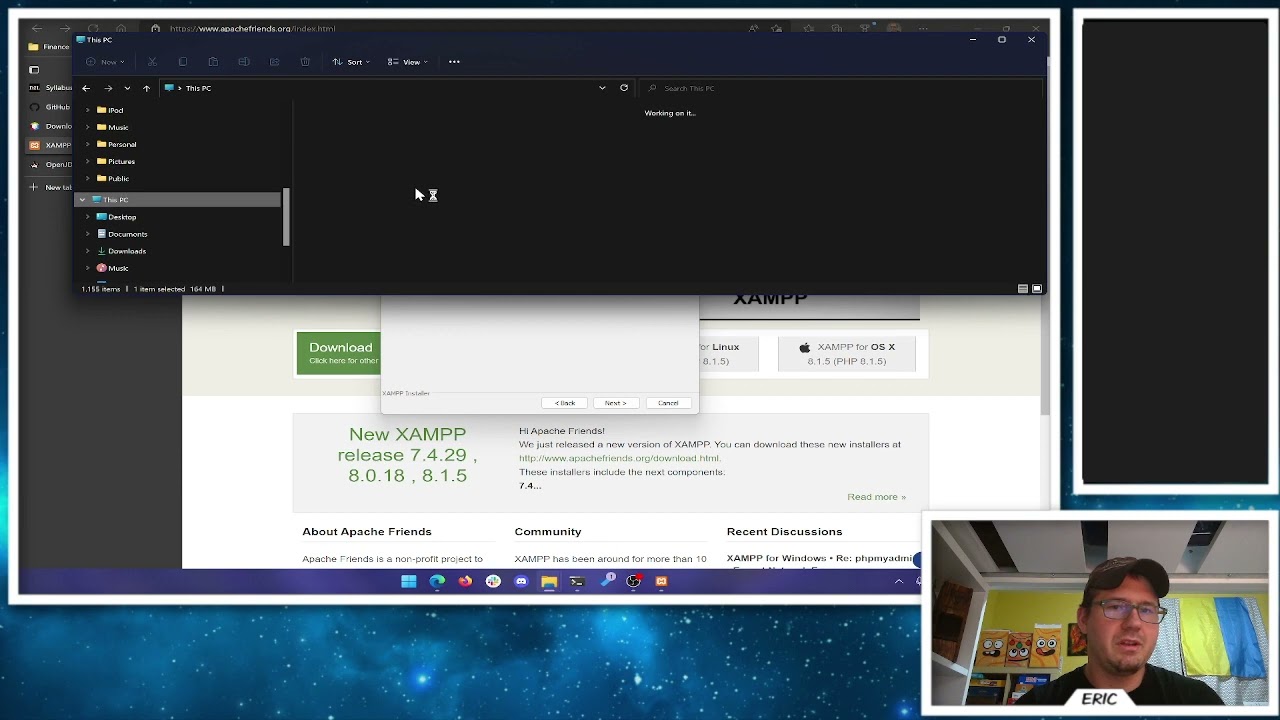Screen dimensions: 1280x720
Task: Click the Share icon in Explorer toolbar
Action: click(x=274, y=62)
